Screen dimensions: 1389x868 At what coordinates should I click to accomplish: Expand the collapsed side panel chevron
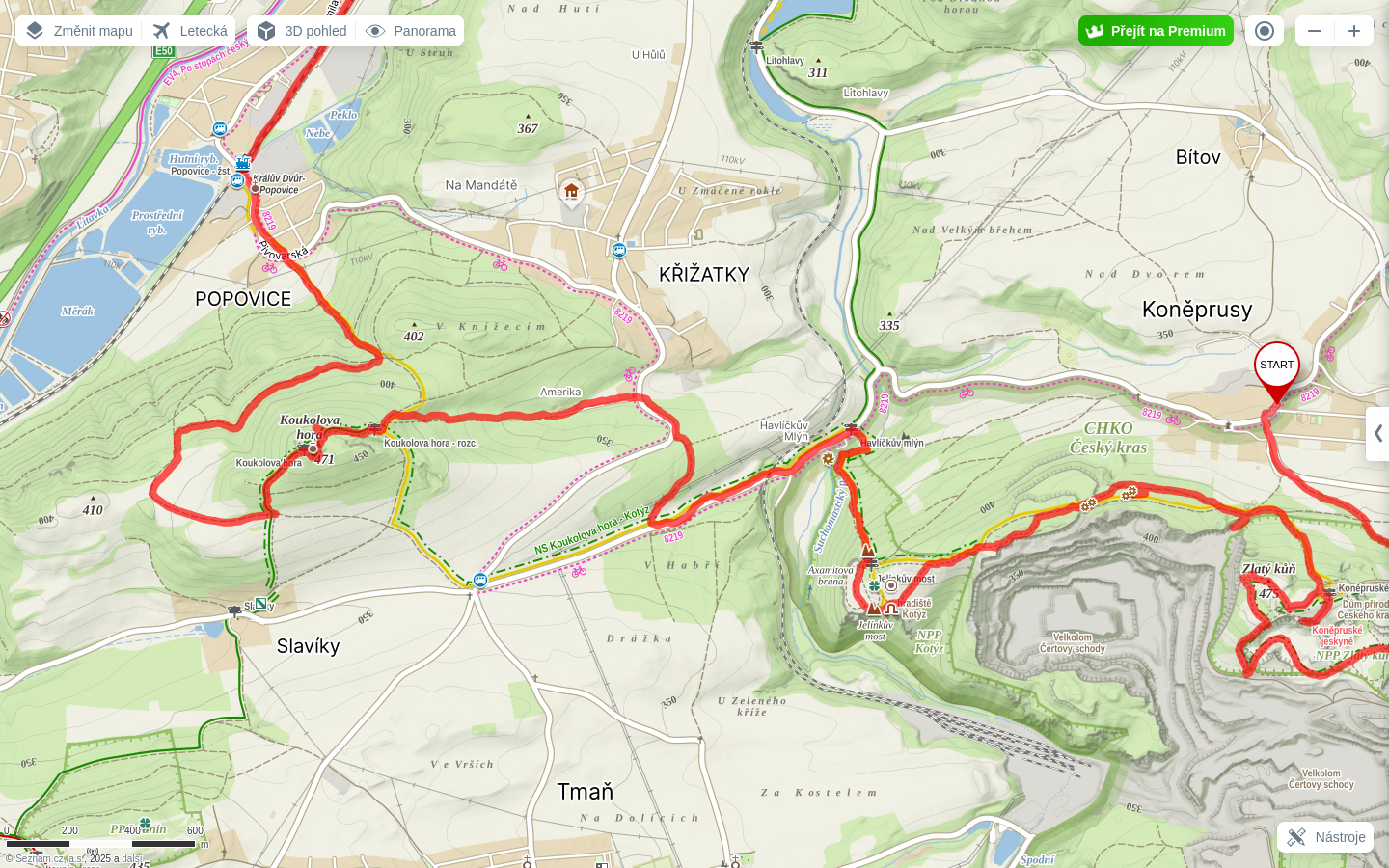click(1378, 434)
